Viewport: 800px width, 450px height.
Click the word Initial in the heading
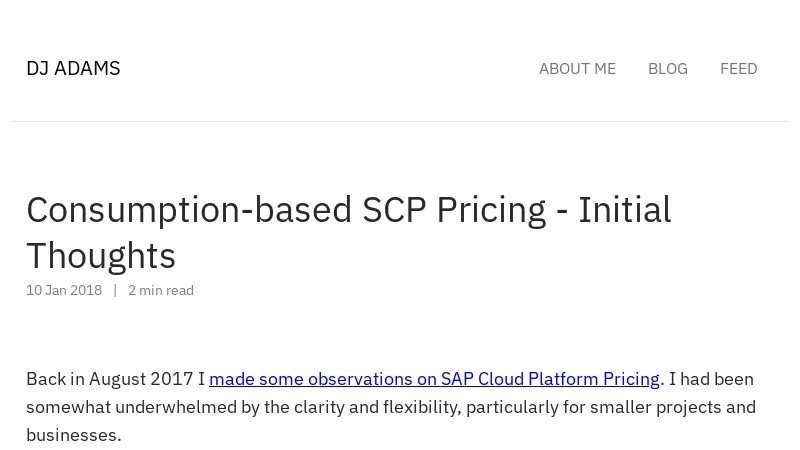tap(624, 210)
